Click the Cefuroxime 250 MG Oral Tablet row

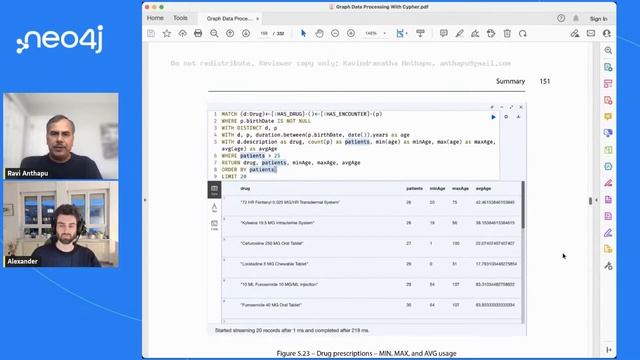[372, 244]
